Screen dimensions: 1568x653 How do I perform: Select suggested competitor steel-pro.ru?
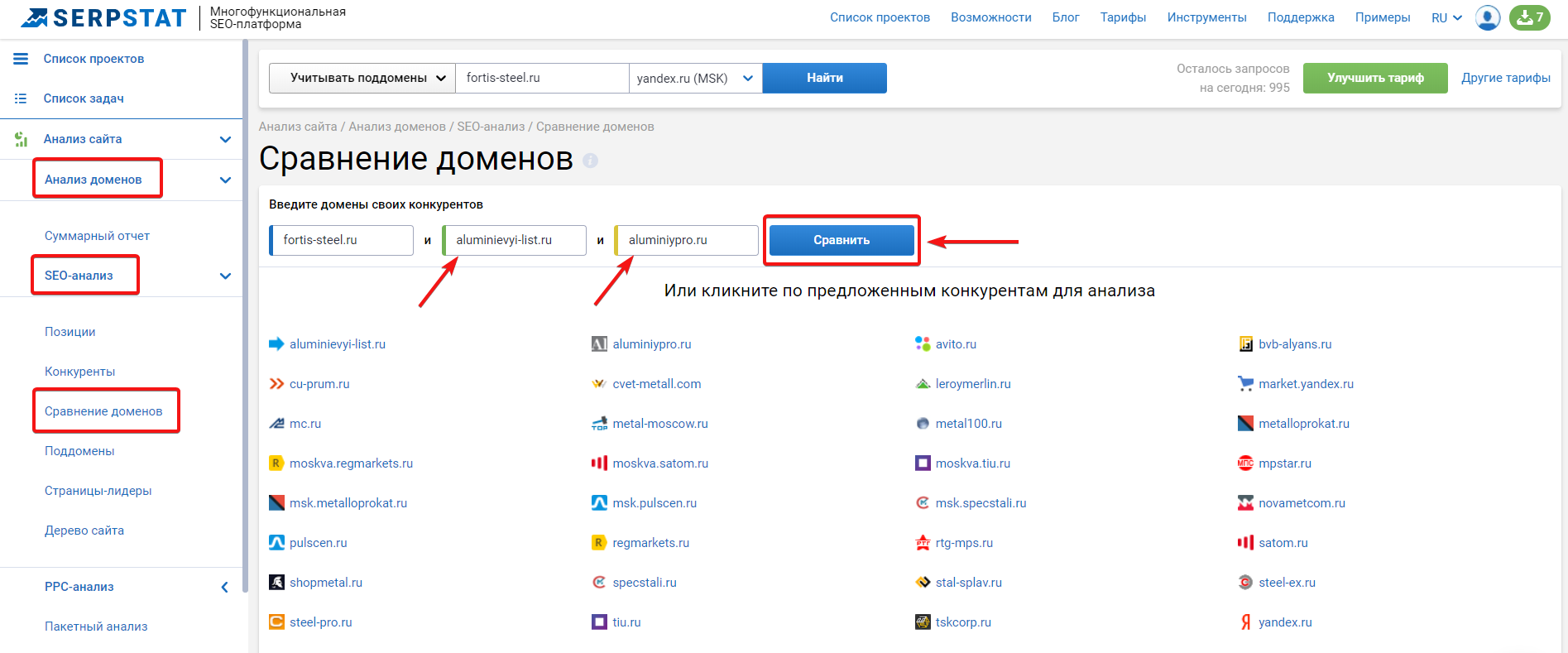click(321, 622)
